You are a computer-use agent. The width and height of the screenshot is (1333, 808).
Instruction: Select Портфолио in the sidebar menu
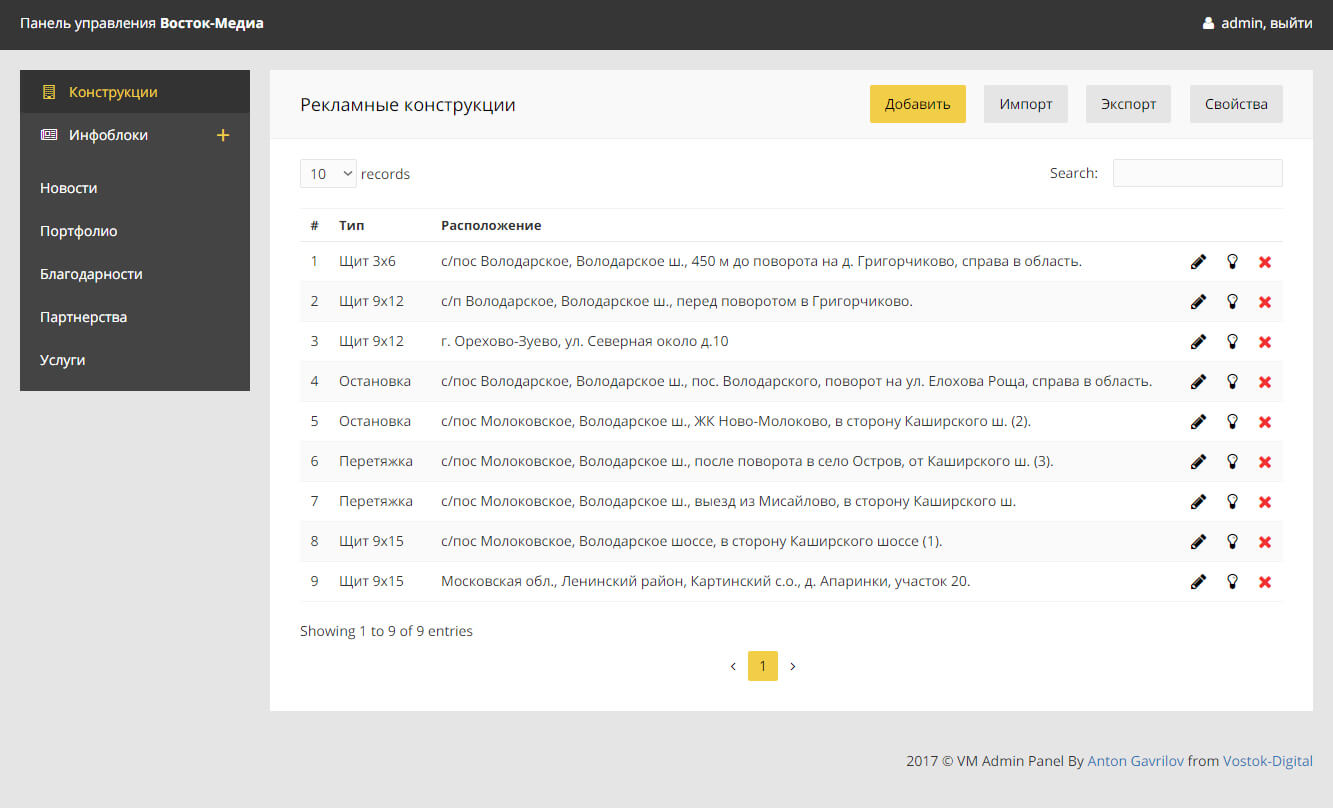pos(79,231)
